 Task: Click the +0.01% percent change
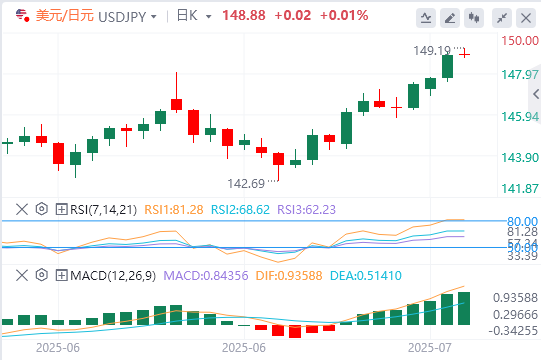click(x=344, y=16)
